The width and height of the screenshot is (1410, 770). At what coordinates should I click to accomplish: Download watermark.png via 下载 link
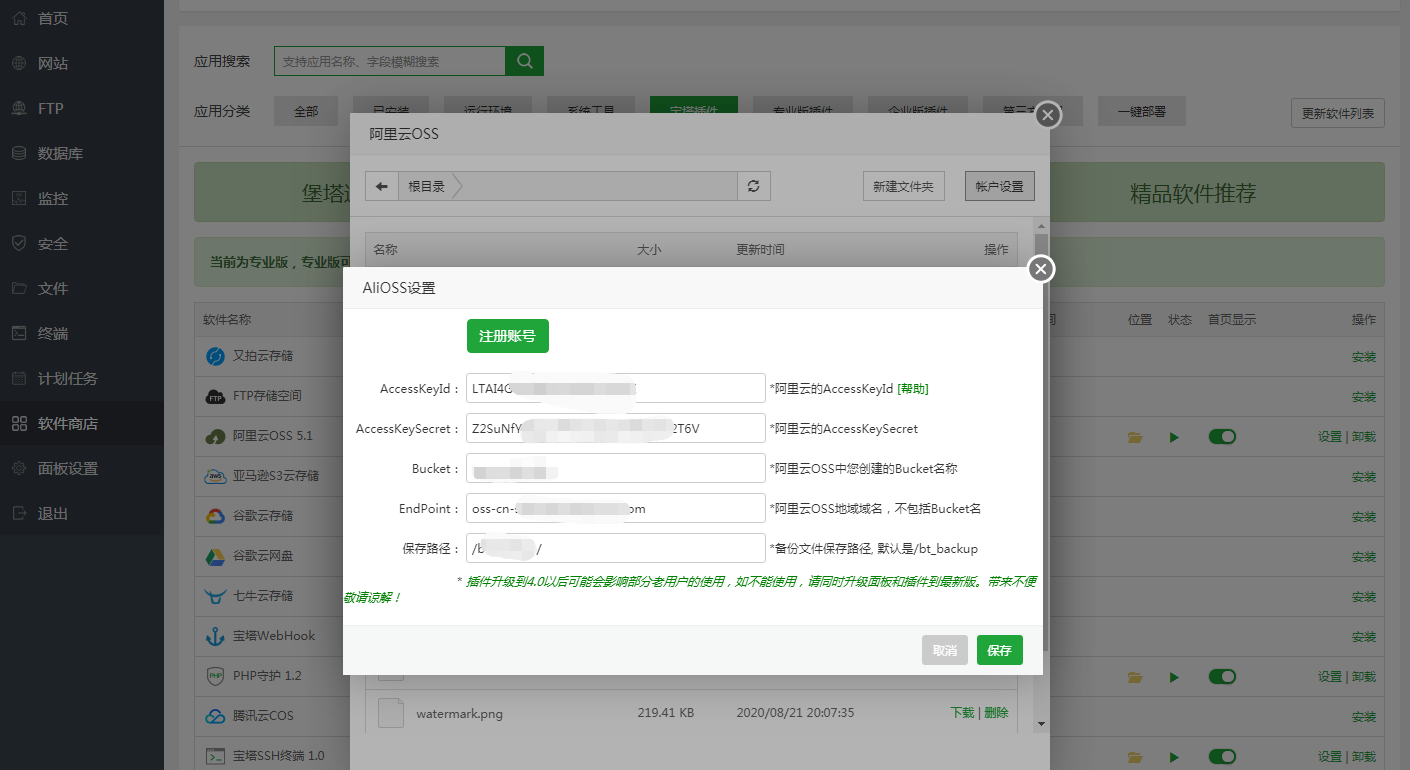click(962, 713)
